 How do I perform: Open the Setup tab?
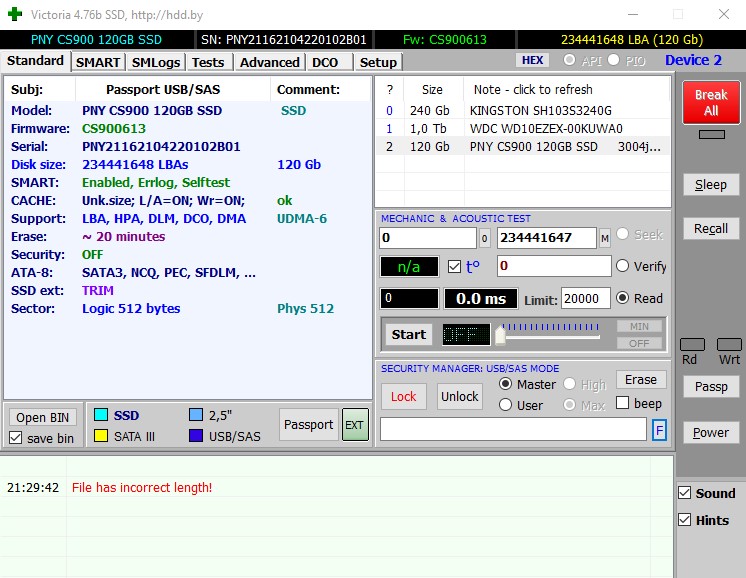[378, 62]
